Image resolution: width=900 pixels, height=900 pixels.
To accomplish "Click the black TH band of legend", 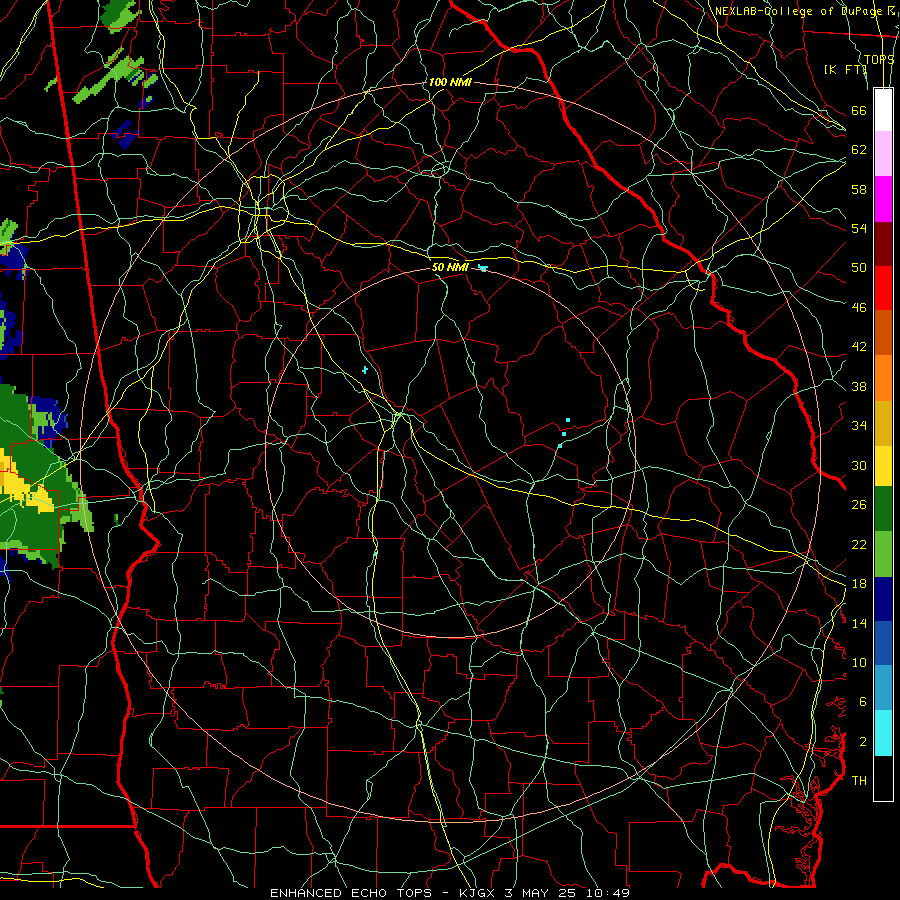I will (883, 778).
